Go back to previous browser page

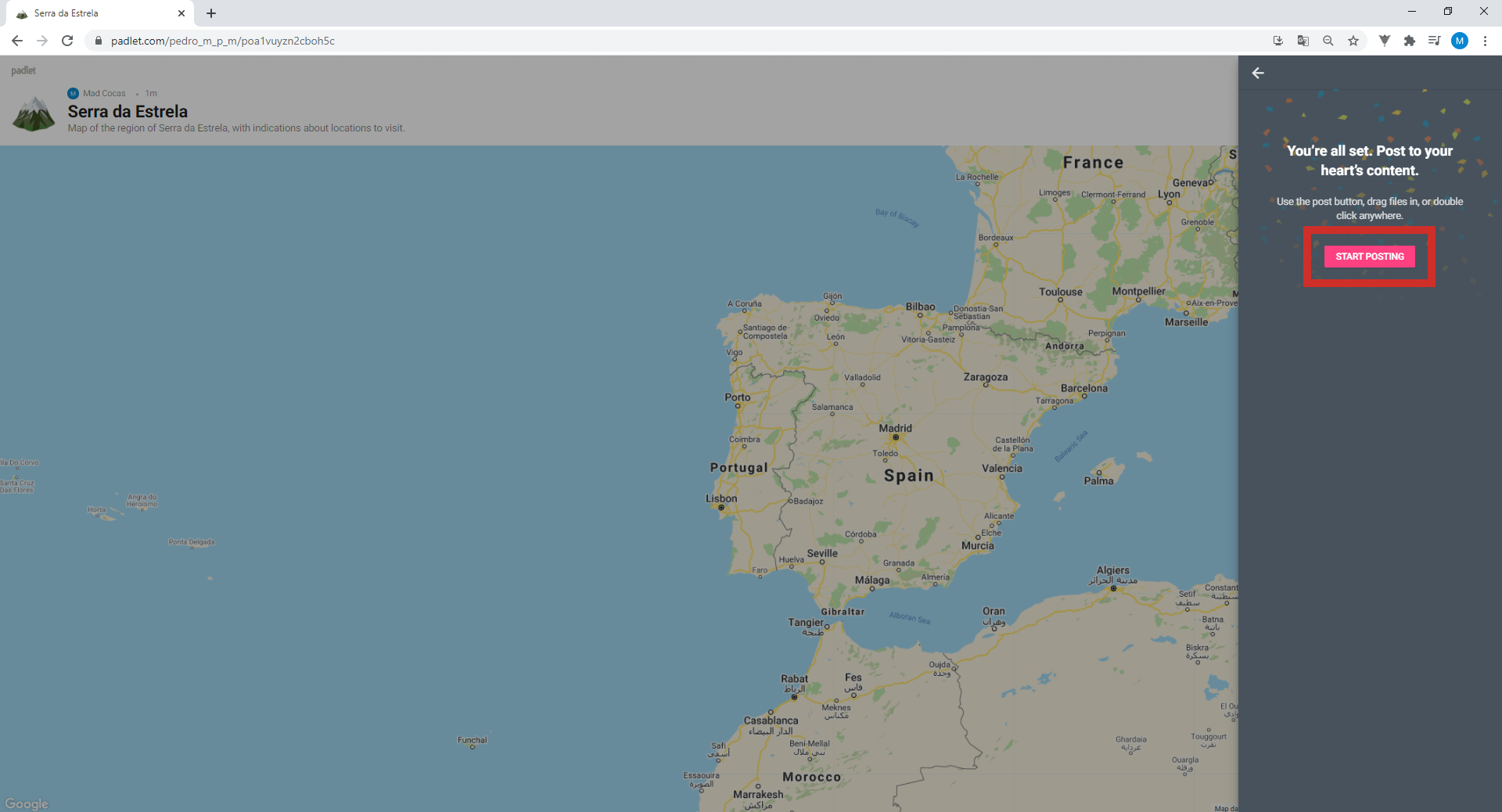click(x=17, y=41)
